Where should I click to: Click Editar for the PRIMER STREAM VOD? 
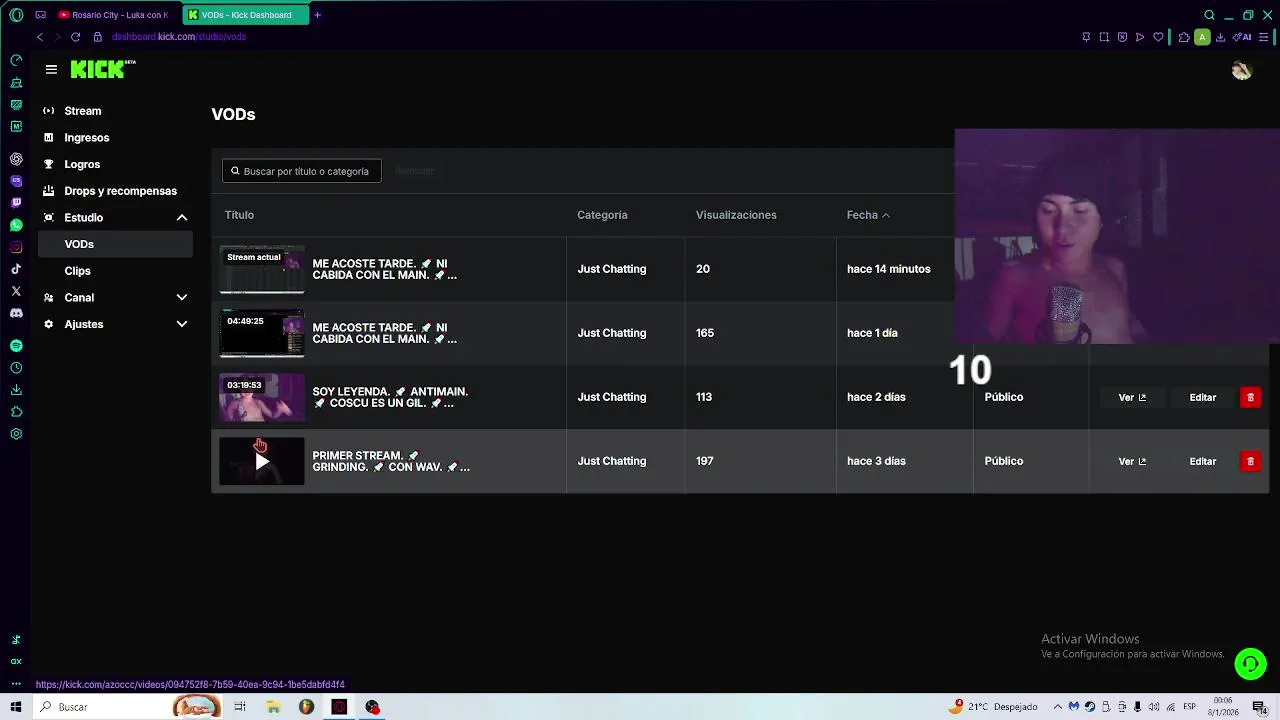pos(1203,461)
